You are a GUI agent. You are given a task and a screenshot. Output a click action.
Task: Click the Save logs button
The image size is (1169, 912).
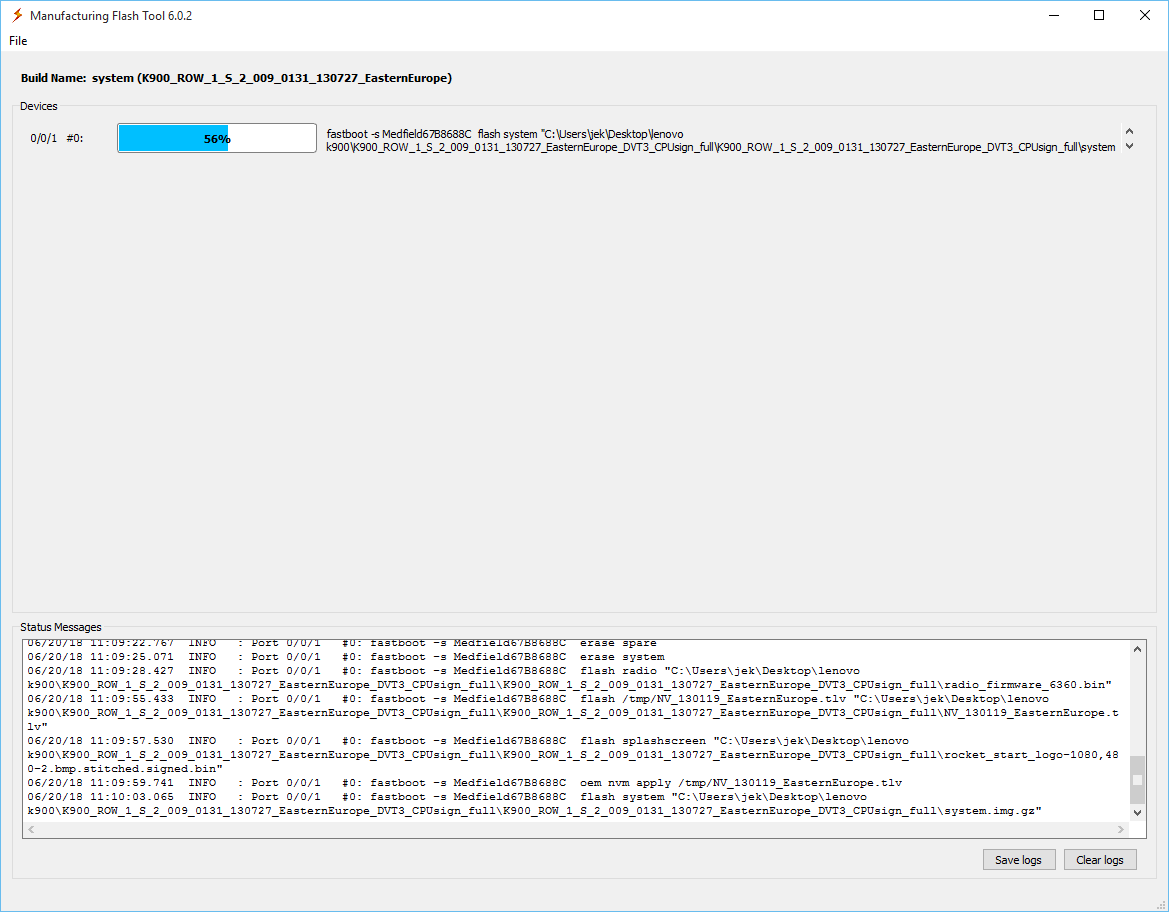pyautogui.click(x=1018, y=860)
